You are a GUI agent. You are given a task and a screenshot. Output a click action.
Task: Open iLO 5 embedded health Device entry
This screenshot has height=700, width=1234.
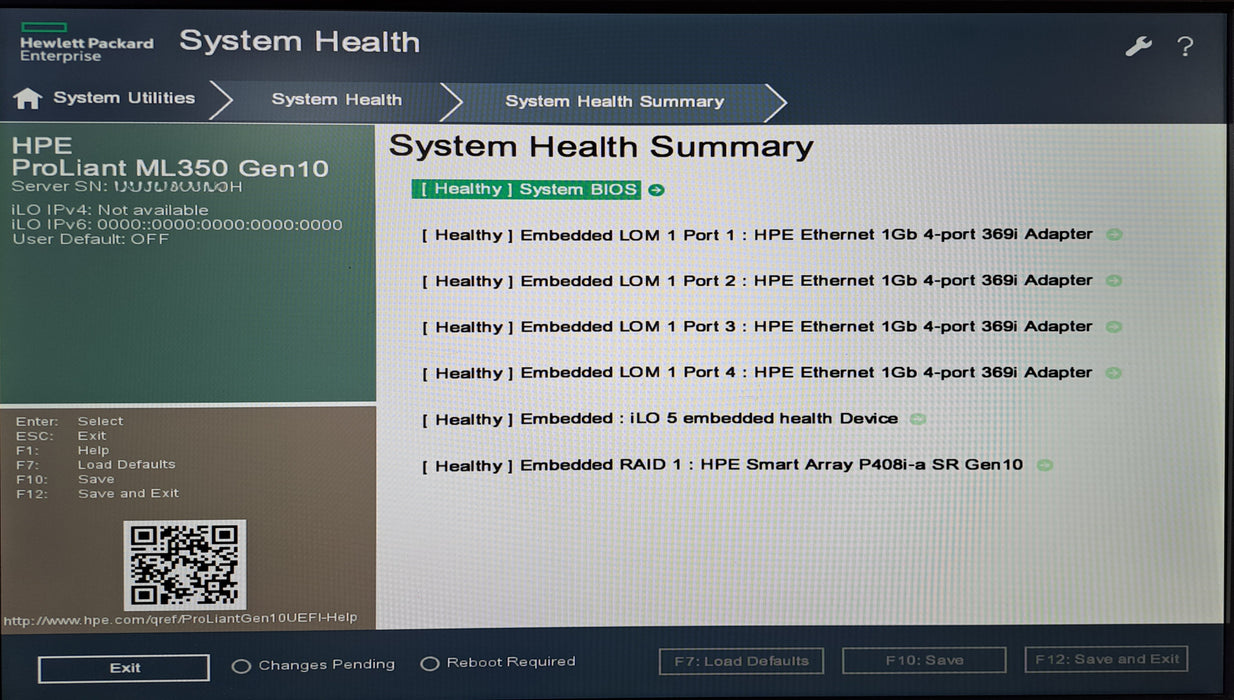click(660, 419)
